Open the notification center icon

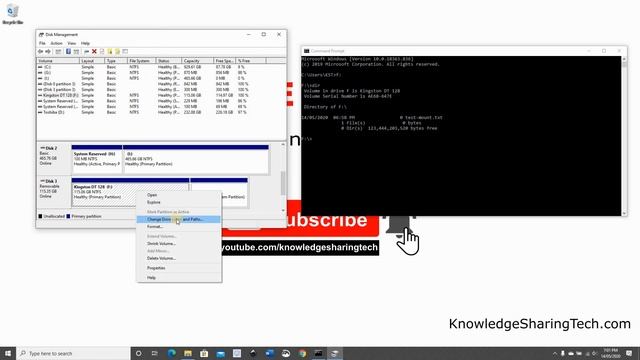coord(629,353)
